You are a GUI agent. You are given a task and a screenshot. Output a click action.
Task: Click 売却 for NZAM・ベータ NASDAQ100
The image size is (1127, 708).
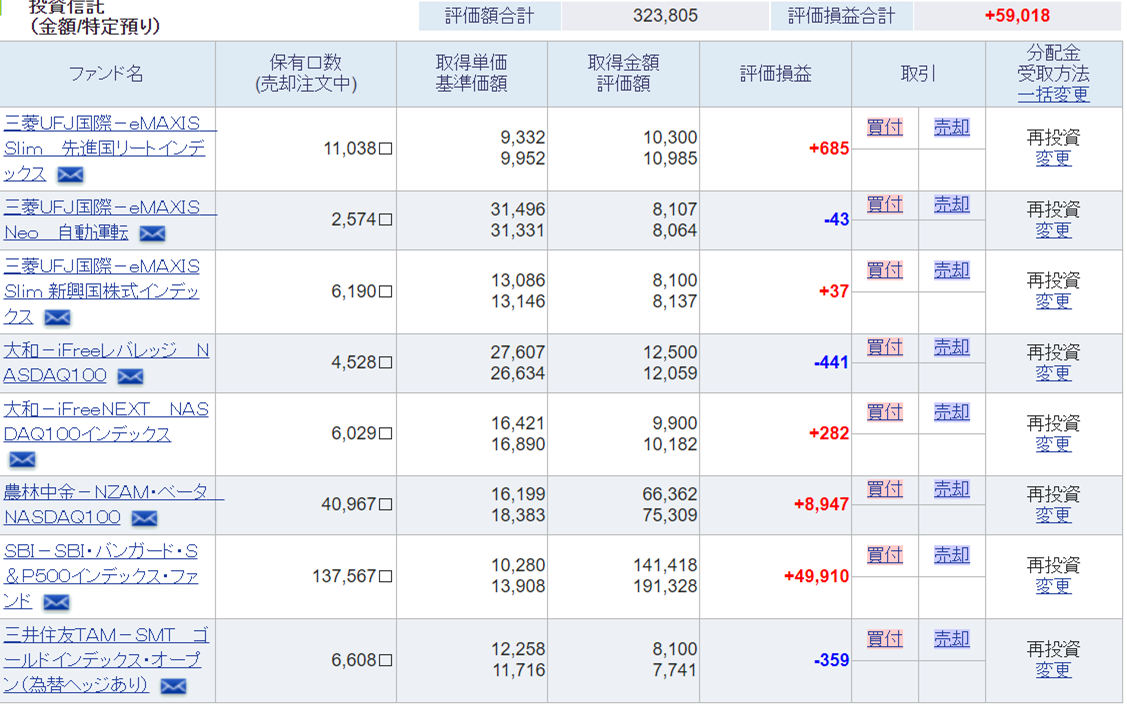(x=951, y=489)
